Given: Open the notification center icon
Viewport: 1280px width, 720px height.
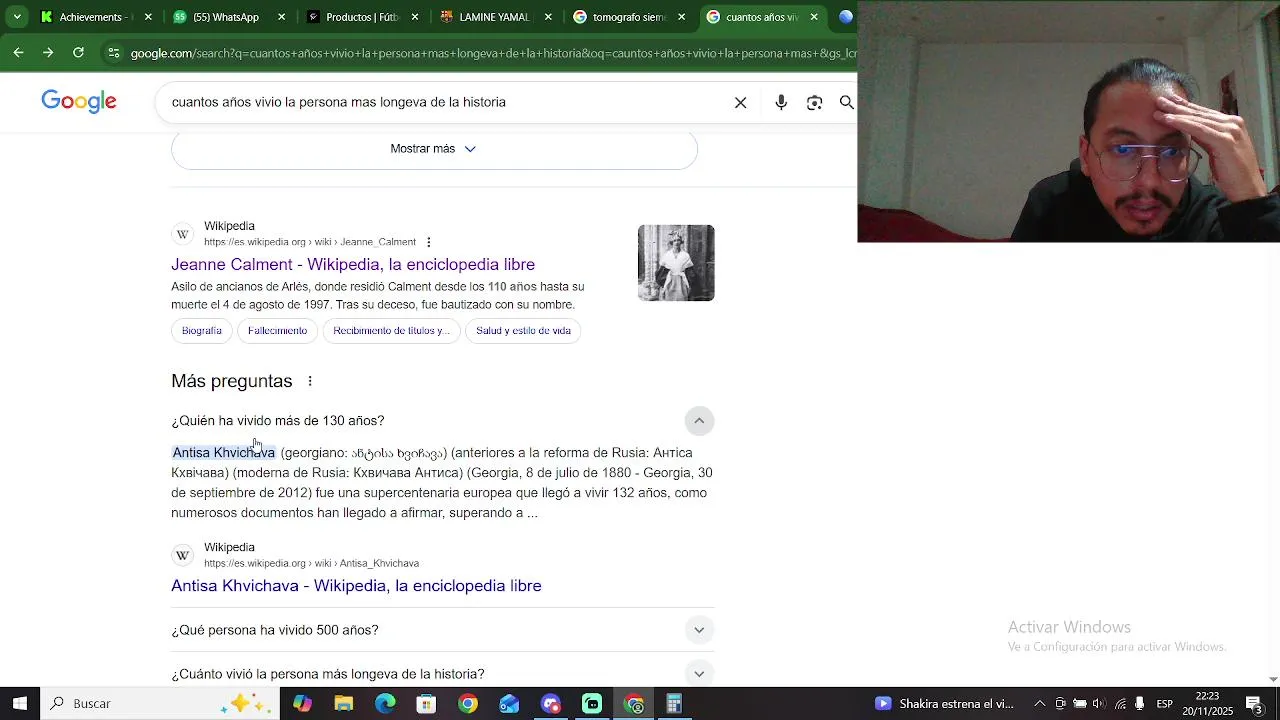Looking at the screenshot, I should 1253,704.
